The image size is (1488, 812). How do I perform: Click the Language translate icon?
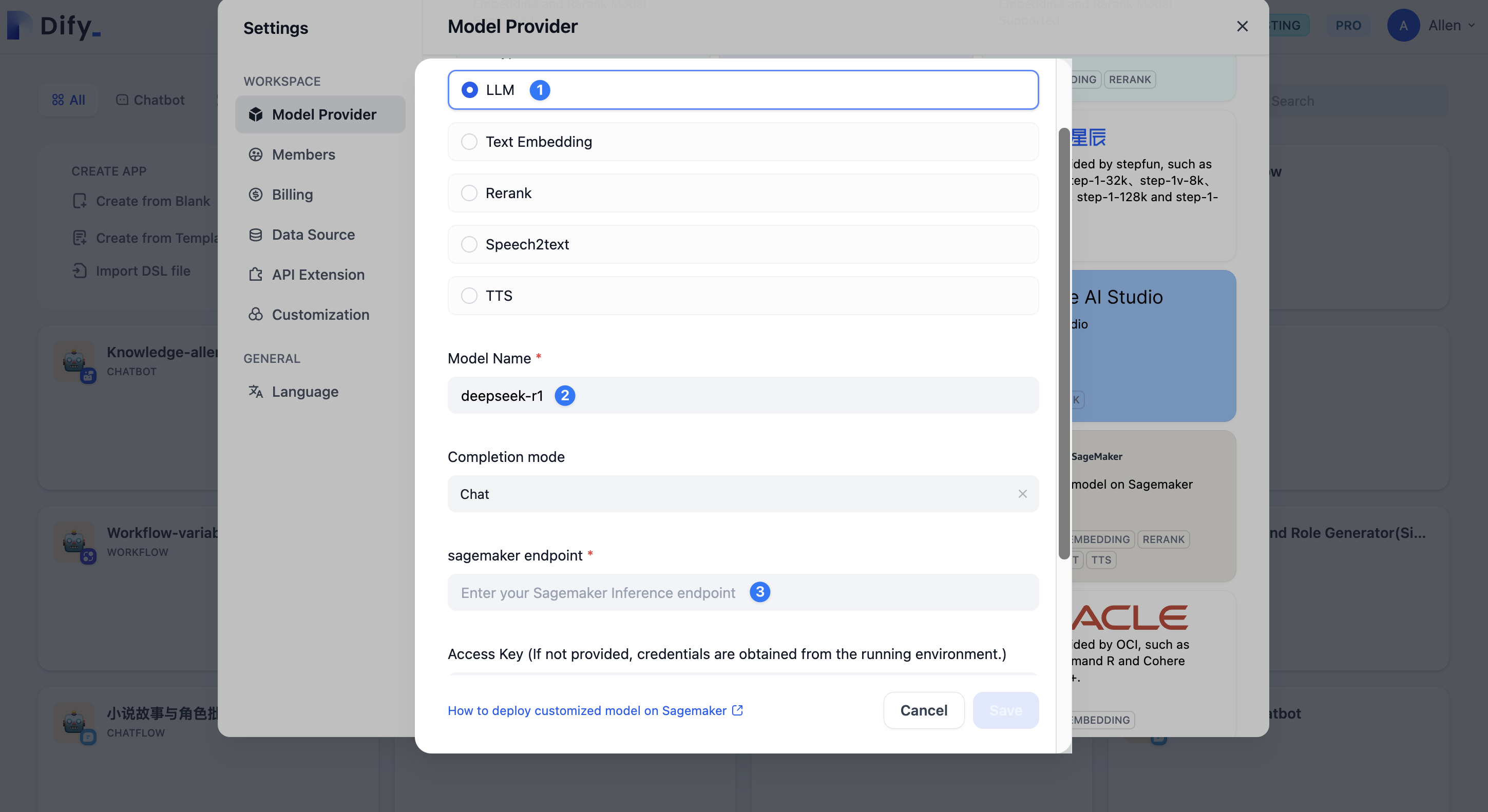click(x=255, y=392)
